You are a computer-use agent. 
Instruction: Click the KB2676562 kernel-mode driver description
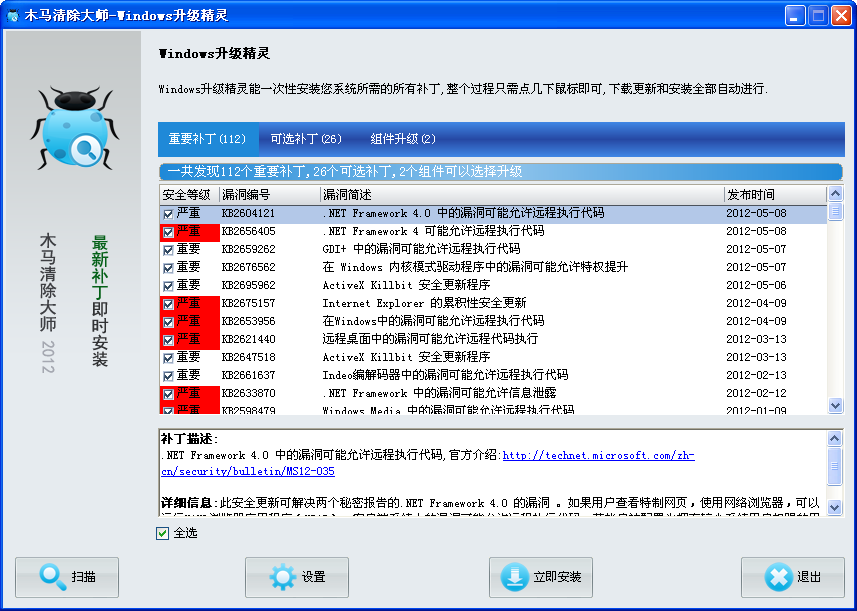[x=475, y=268]
